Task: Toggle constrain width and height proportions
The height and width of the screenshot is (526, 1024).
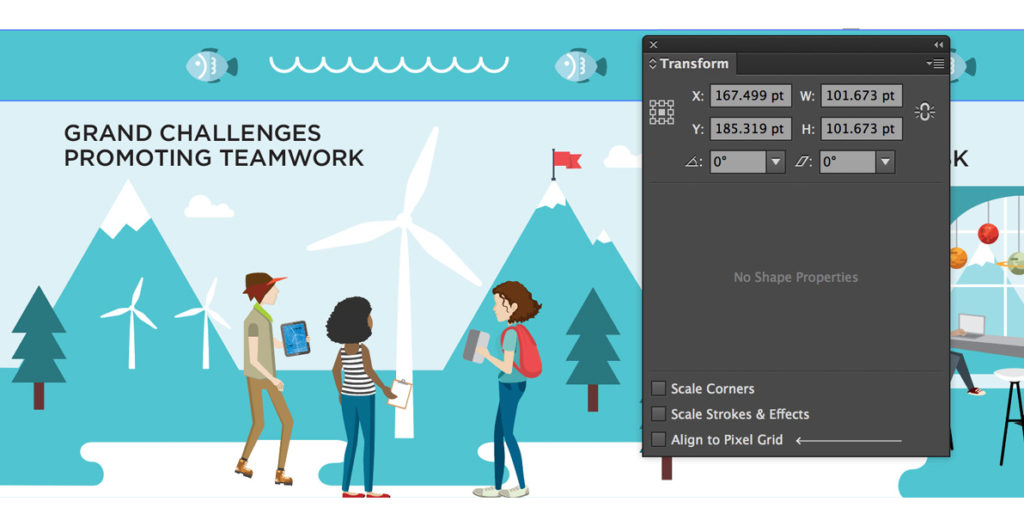Action: click(924, 112)
